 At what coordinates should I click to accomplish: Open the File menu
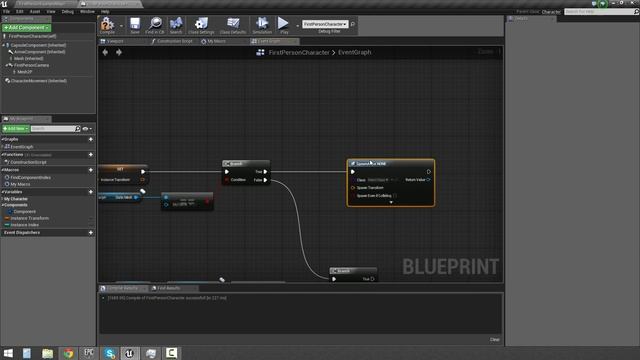7,11
